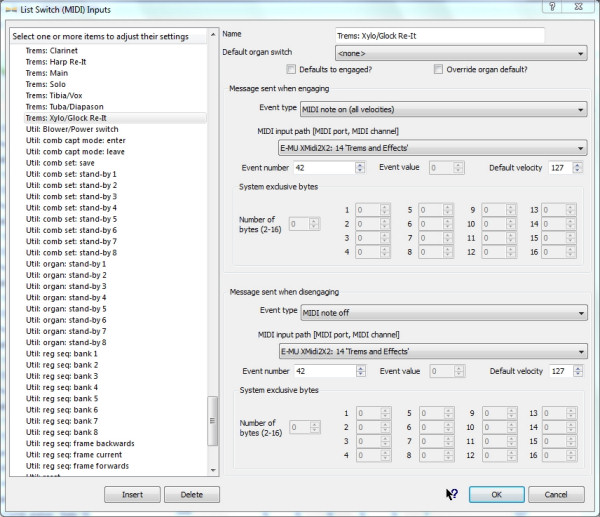Viewport: 600px width, 517px height.
Task: Increment the engaging Event number spinner
Action: coord(359,164)
